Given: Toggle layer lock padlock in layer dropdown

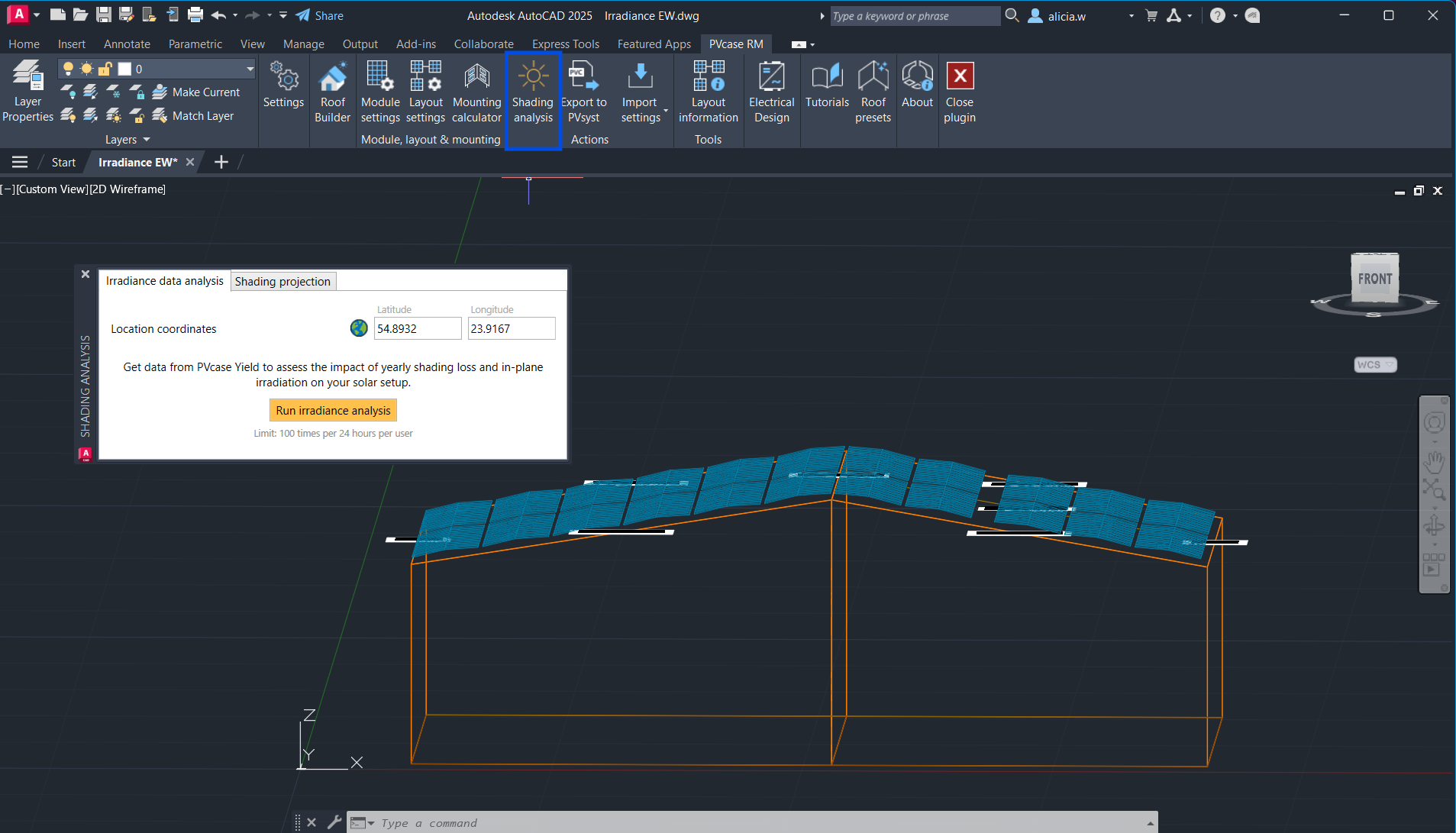Looking at the screenshot, I should pos(105,69).
